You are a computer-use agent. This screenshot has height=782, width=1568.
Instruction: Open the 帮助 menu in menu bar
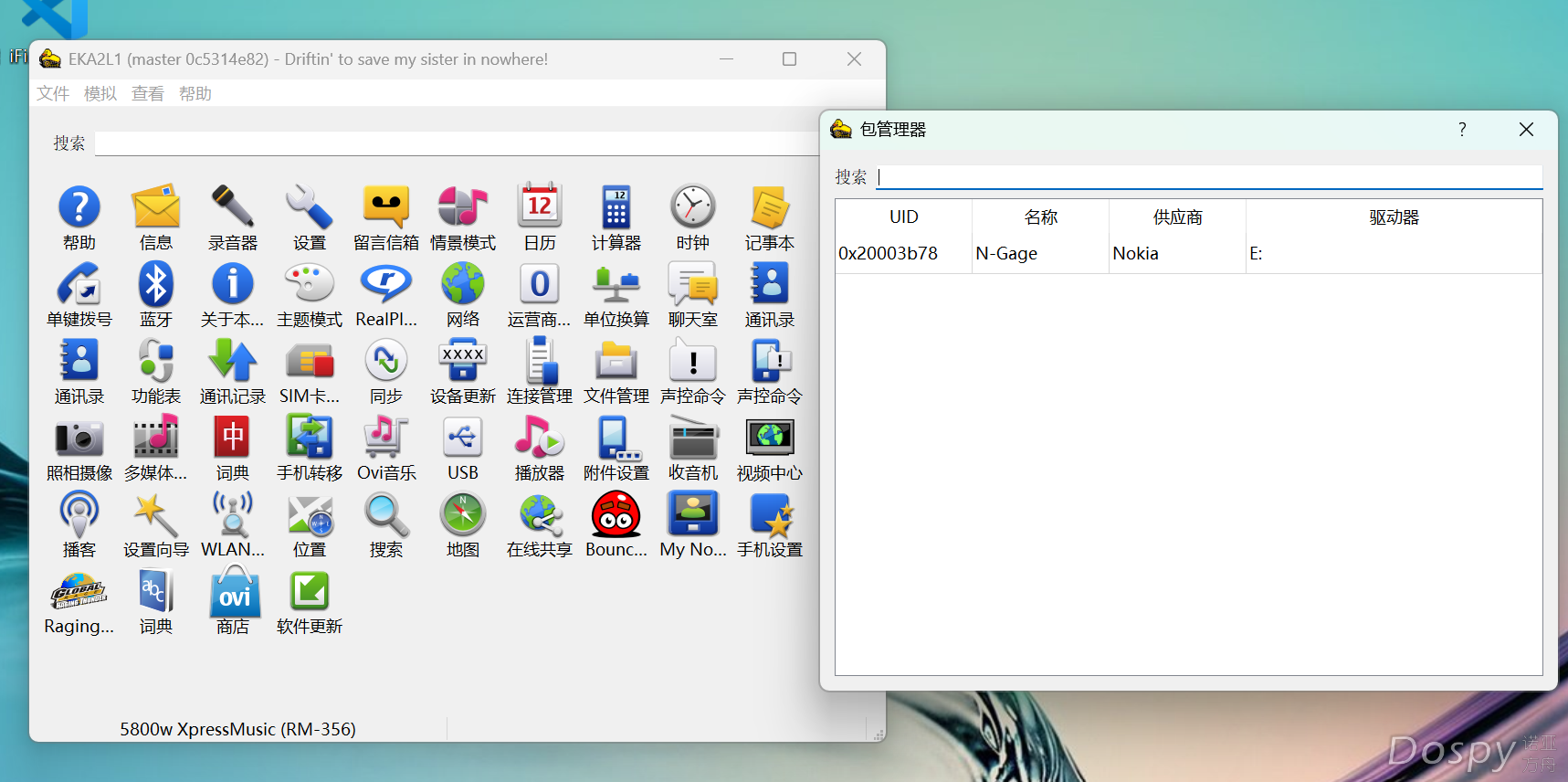pyautogui.click(x=195, y=93)
